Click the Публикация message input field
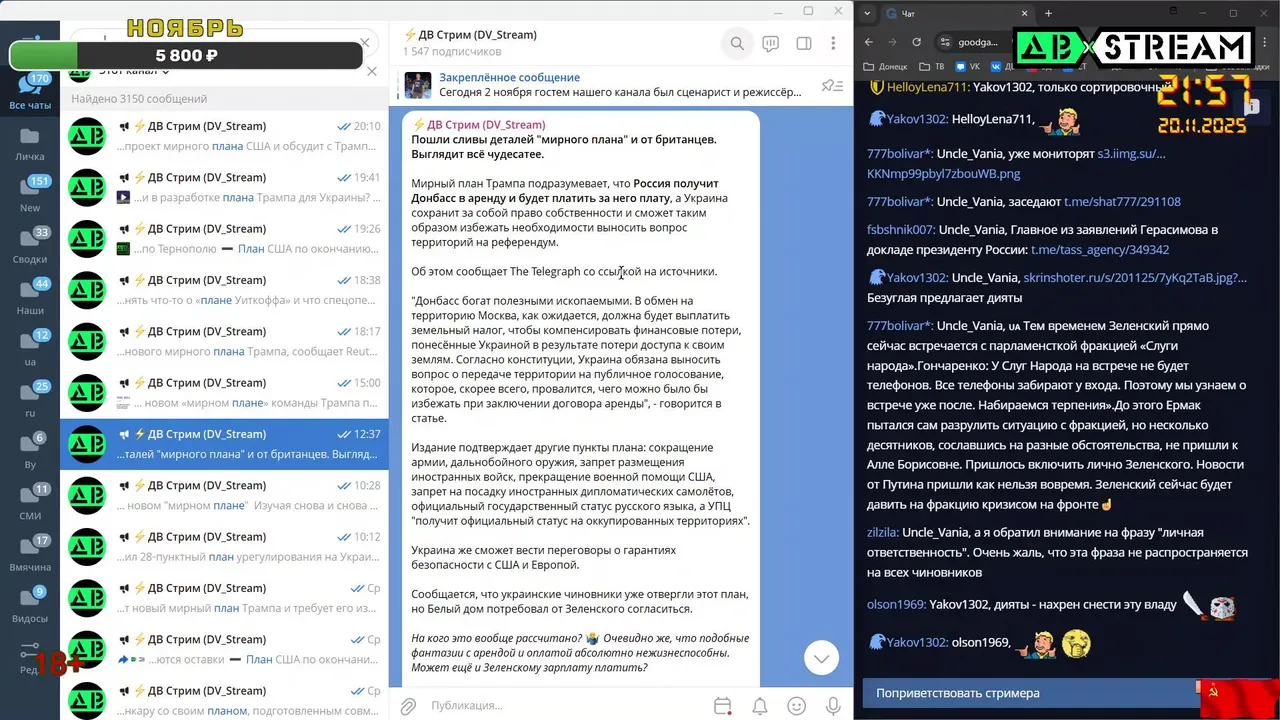 pos(566,706)
